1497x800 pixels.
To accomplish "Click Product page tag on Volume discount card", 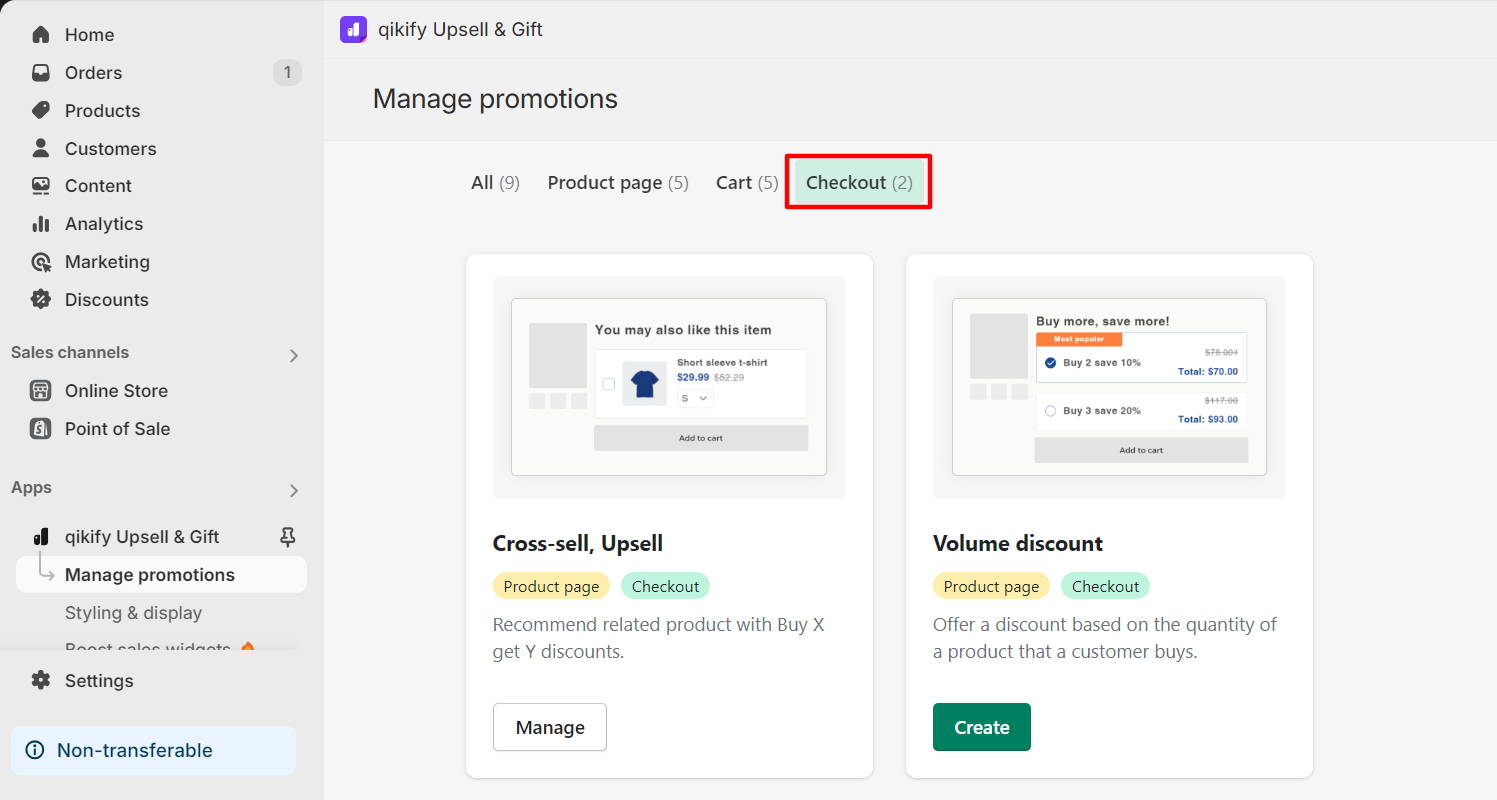I will click(991, 586).
